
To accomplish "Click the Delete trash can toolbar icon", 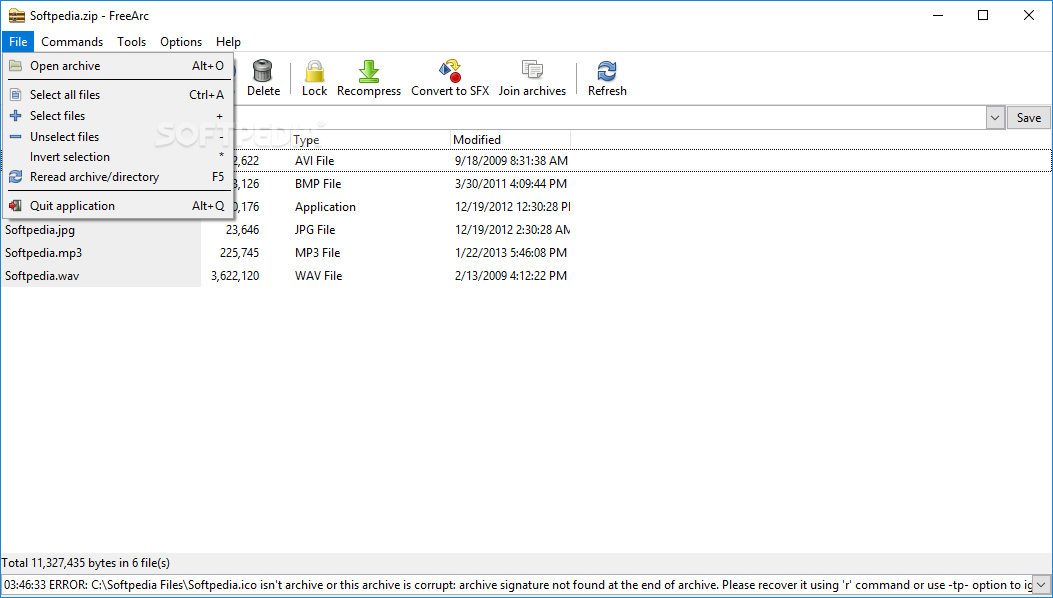I will [263, 71].
